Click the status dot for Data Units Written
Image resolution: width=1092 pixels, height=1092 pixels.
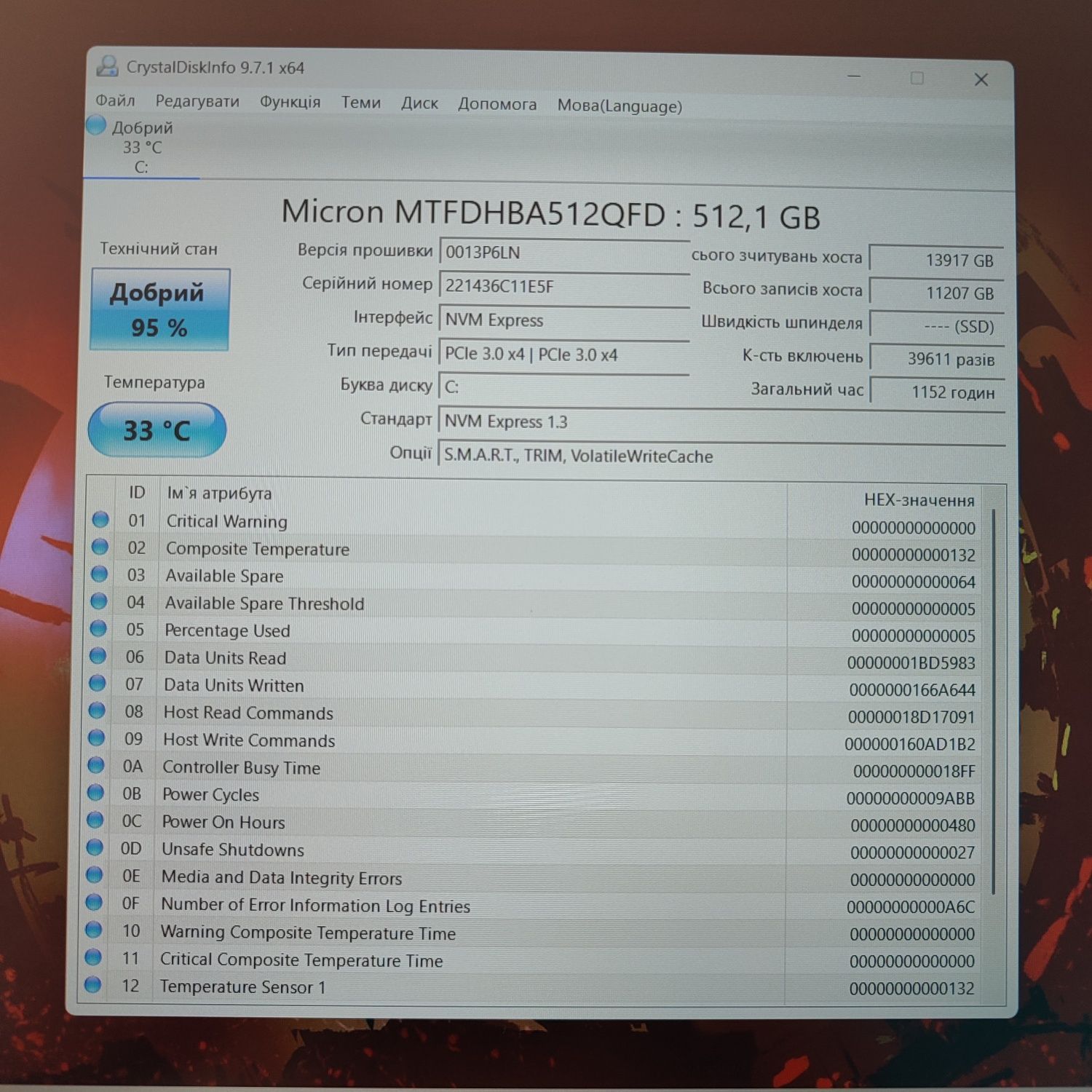tap(98, 683)
